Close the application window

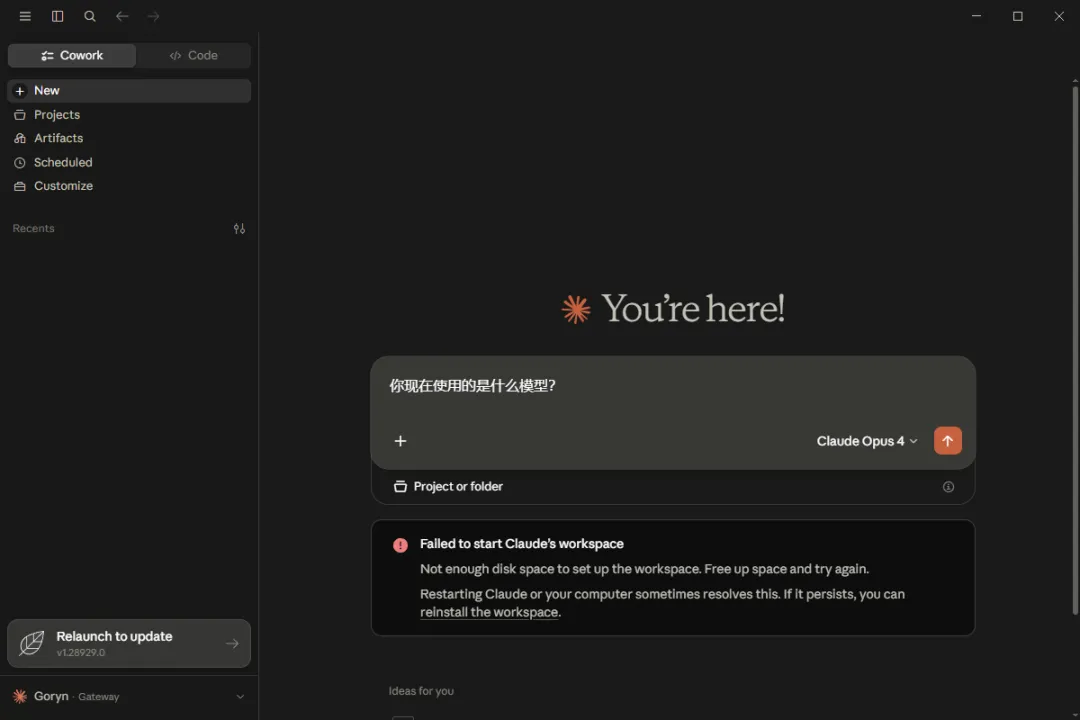coord(1059,16)
